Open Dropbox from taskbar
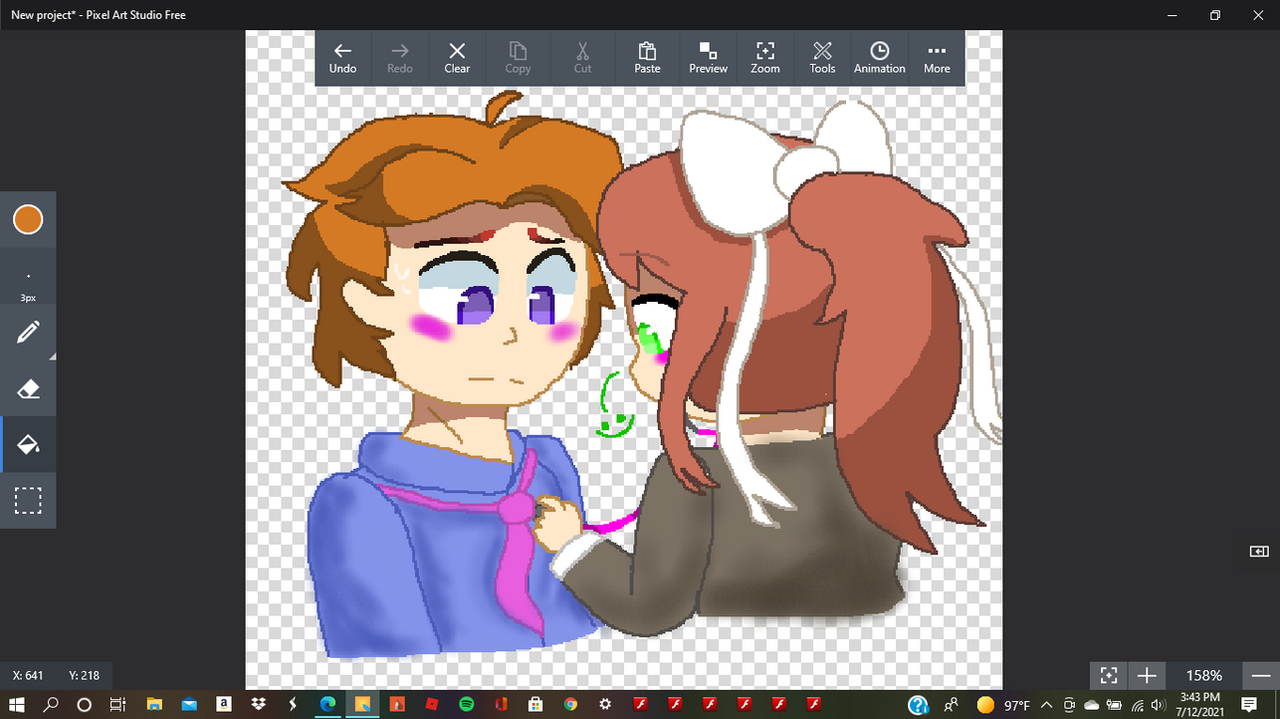The width and height of the screenshot is (1280, 719). click(x=259, y=705)
